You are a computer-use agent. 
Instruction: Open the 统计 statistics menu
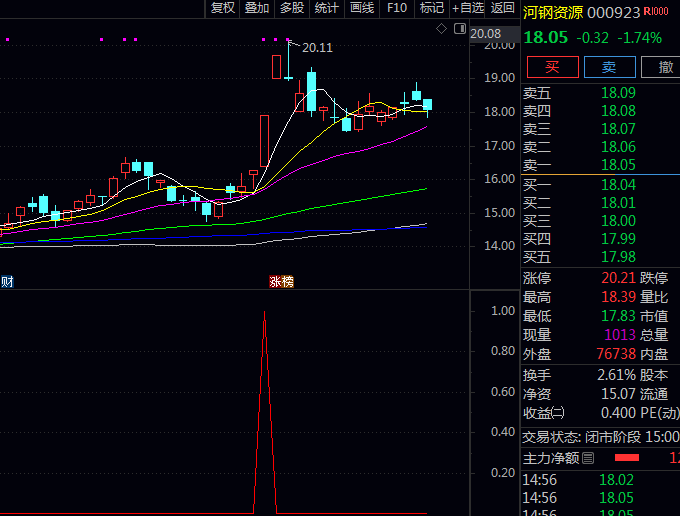coord(326,8)
